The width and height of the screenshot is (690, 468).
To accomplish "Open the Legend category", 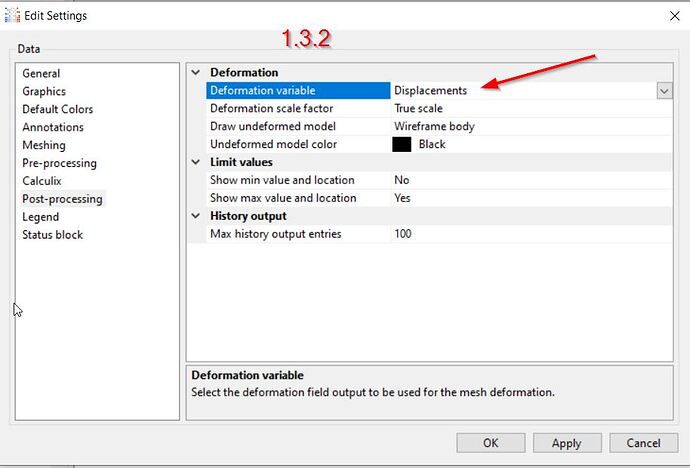I will click(40, 217).
